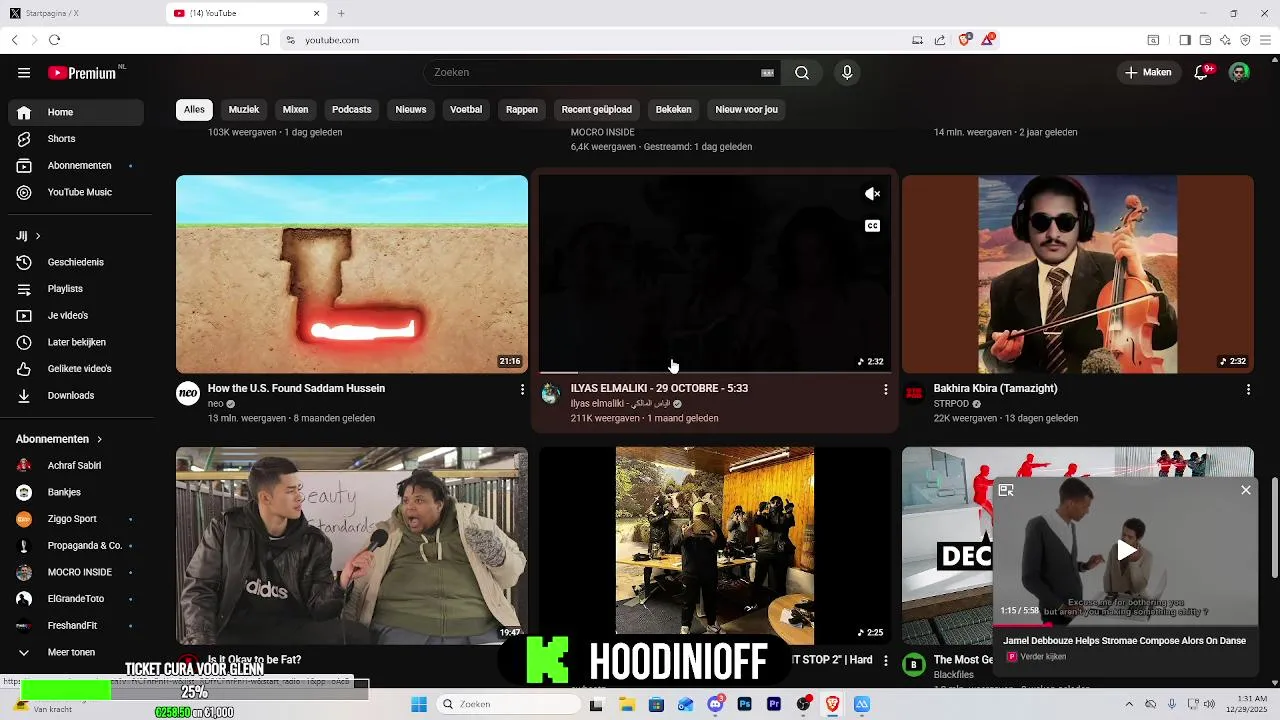
Task: Bookmark this page in address bar
Action: pos(264,40)
